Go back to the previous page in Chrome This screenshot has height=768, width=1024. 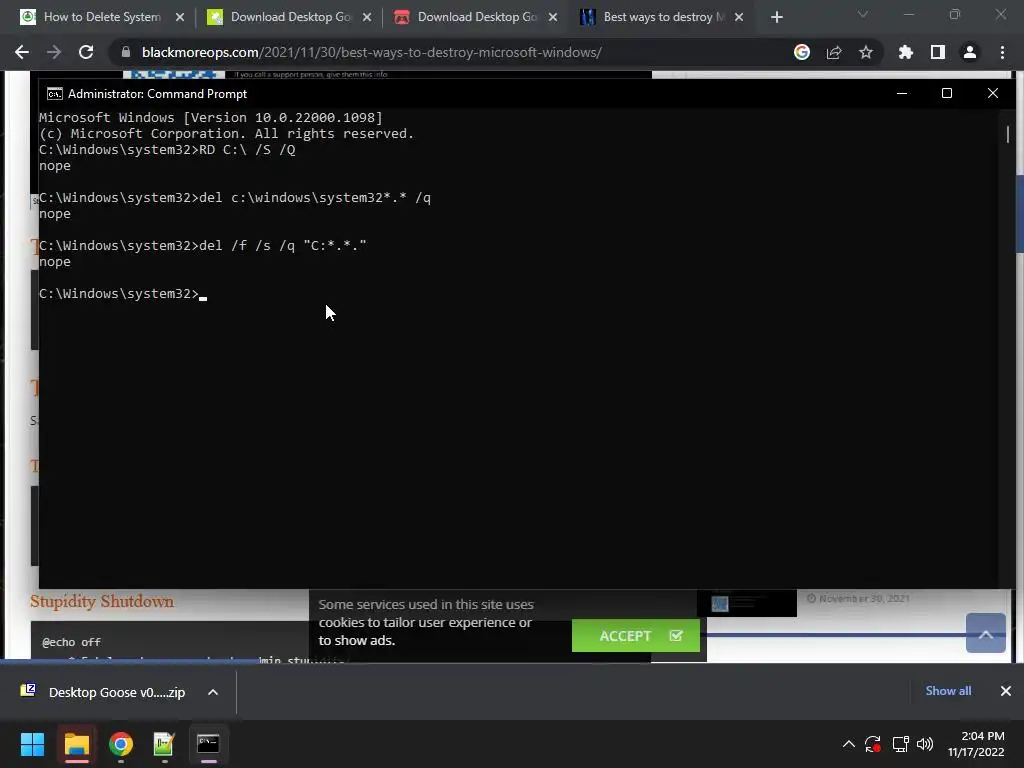[x=22, y=52]
